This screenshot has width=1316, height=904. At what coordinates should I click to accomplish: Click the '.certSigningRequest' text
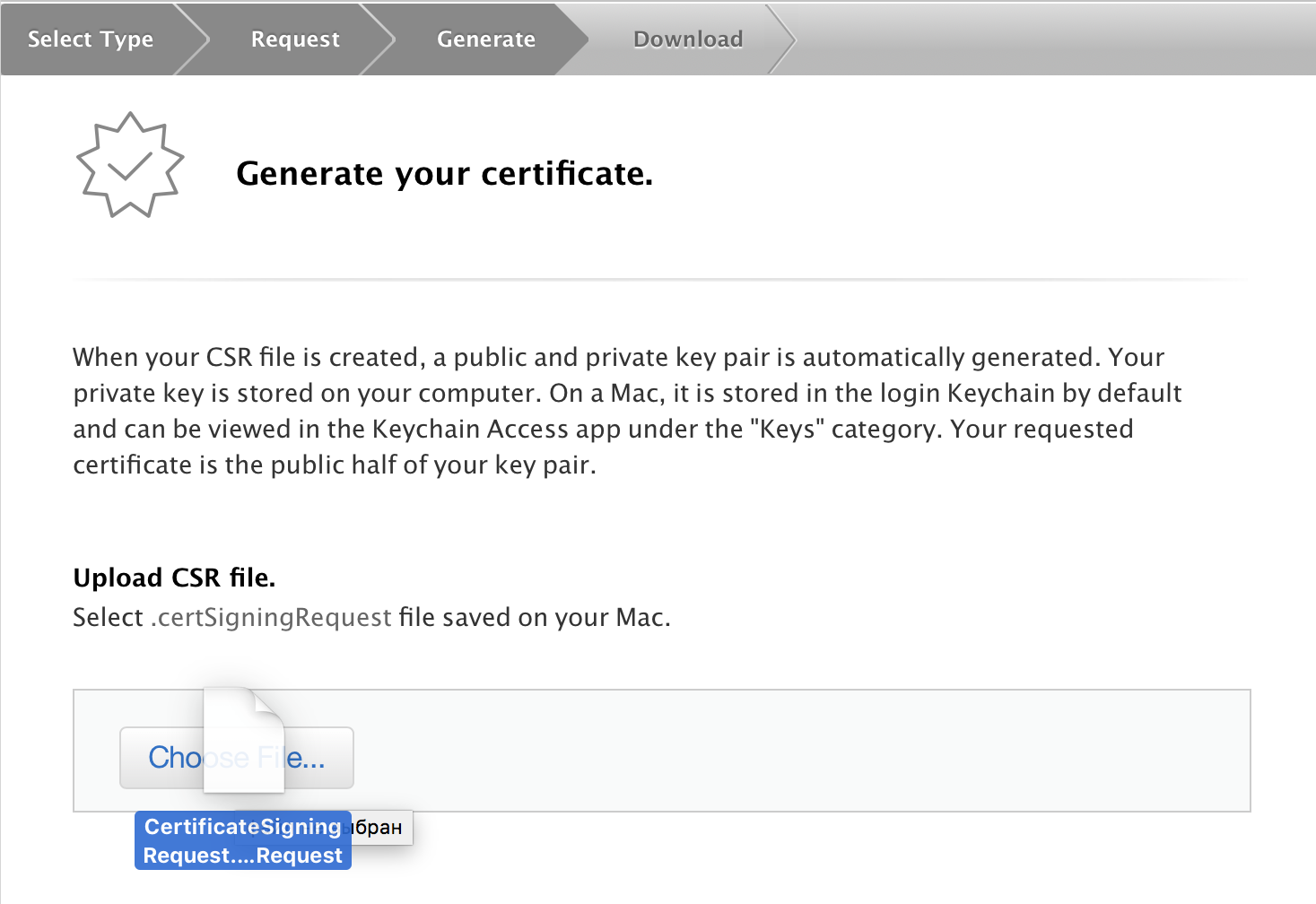tap(271, 617)
